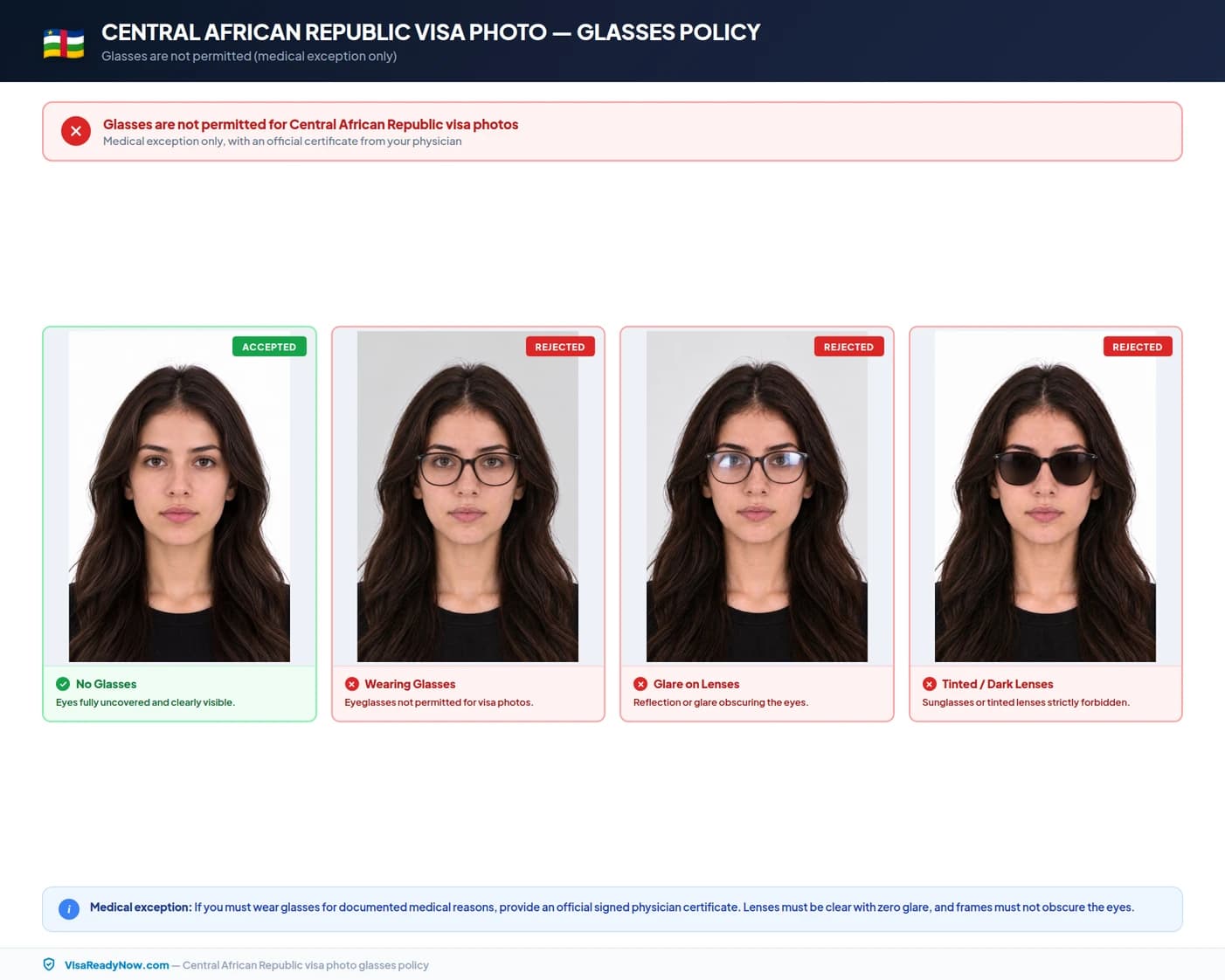
Task: Click the red X icon in the alert banner
Action: click(x=76, y=131)
